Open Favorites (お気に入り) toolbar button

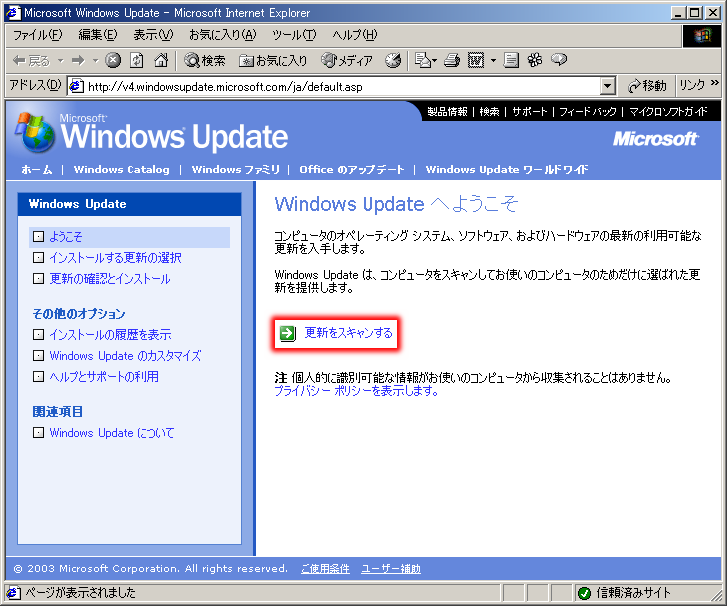273,60
